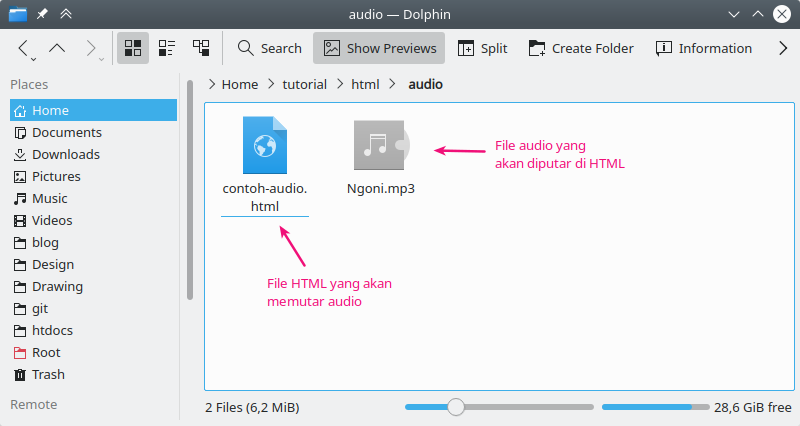Click the Places panel scrollbar
Image resolution: width=800 pixels, height=426 pixels.
(190, 190)
